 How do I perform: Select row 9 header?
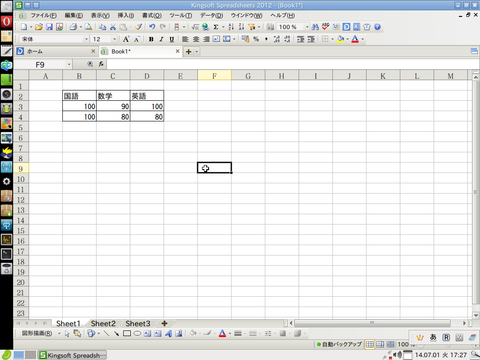21,168
